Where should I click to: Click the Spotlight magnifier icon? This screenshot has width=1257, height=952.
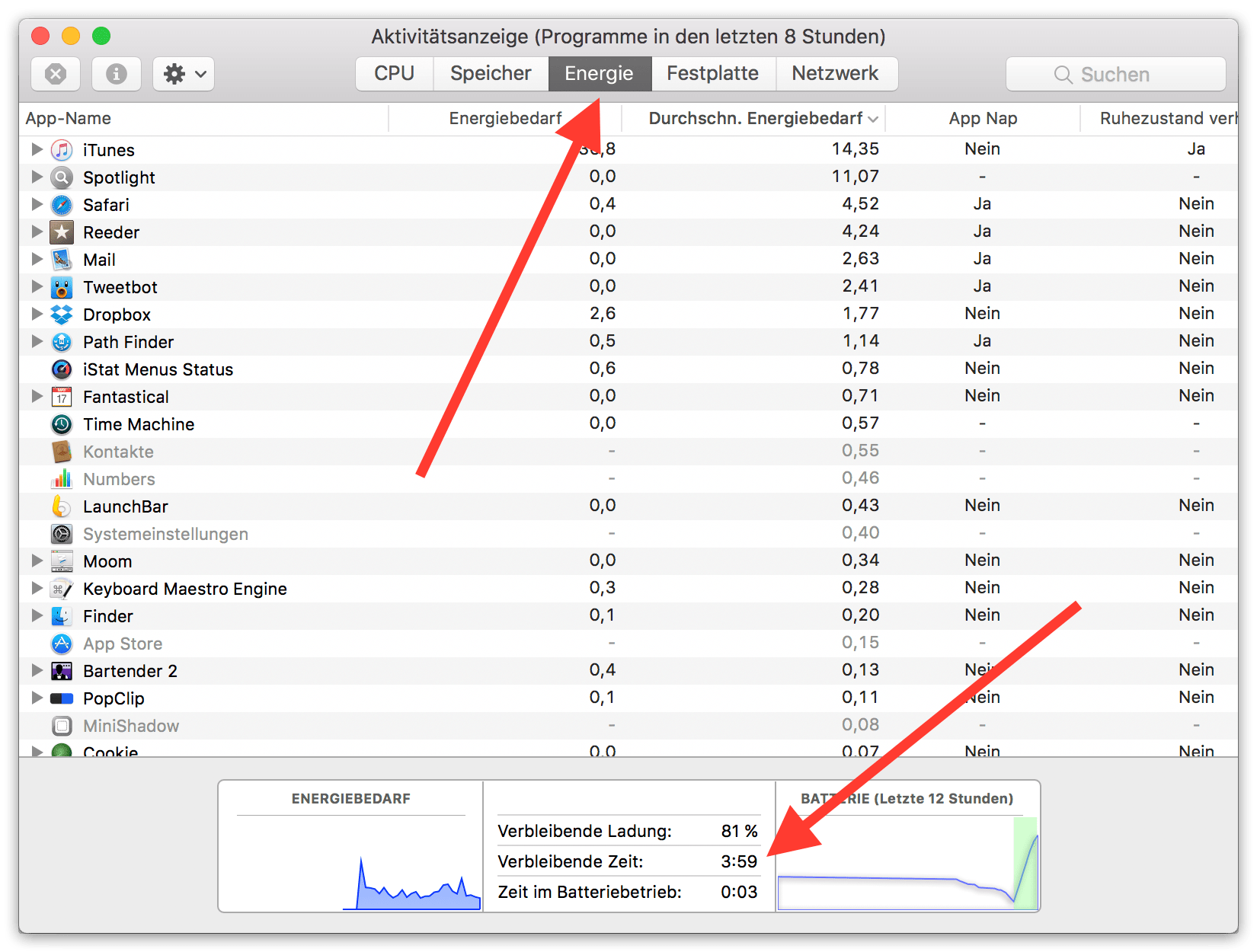[x=62, y=177]
